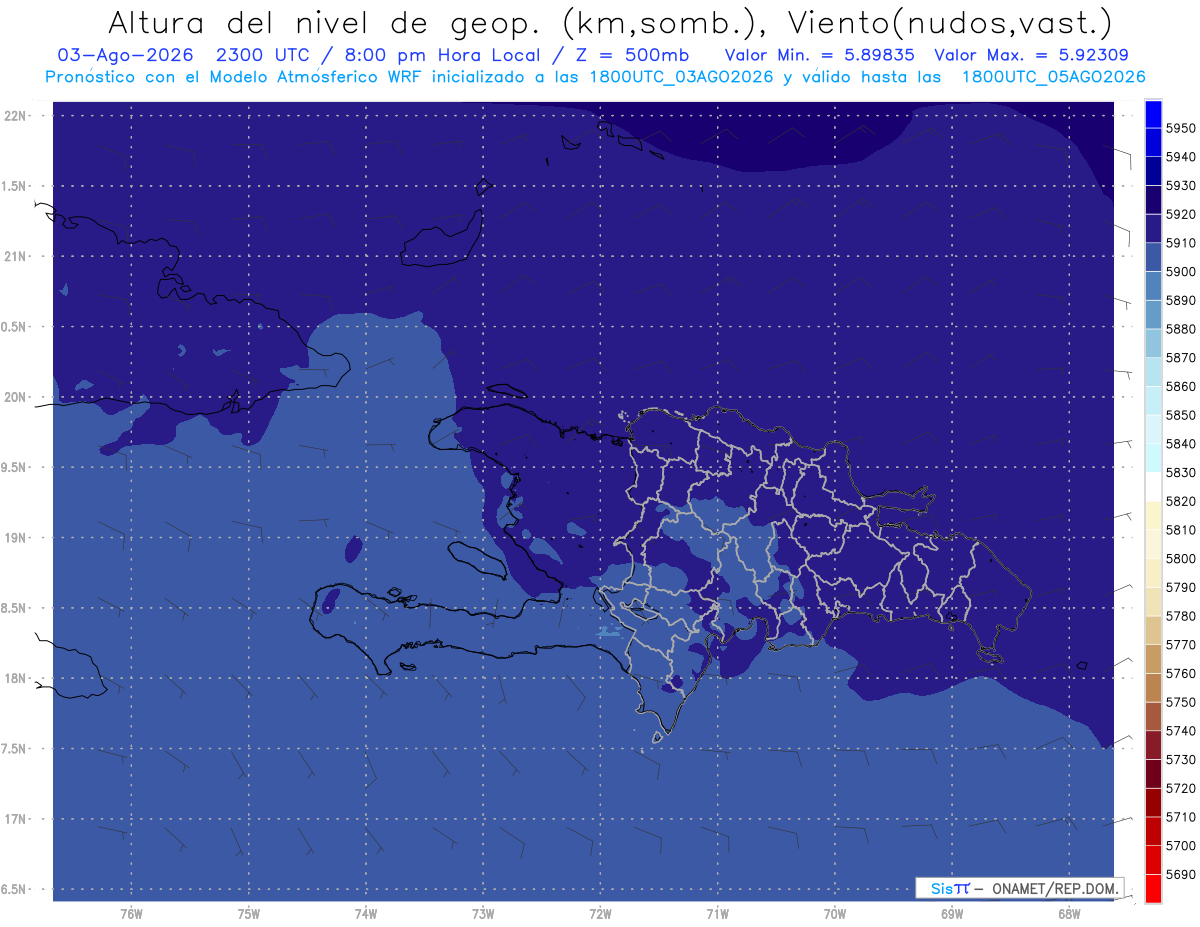Image resolution: width=1200 pixels, height=927 pixels.
Task: Click the colorbar value 5900
Action: [1181, 271]
